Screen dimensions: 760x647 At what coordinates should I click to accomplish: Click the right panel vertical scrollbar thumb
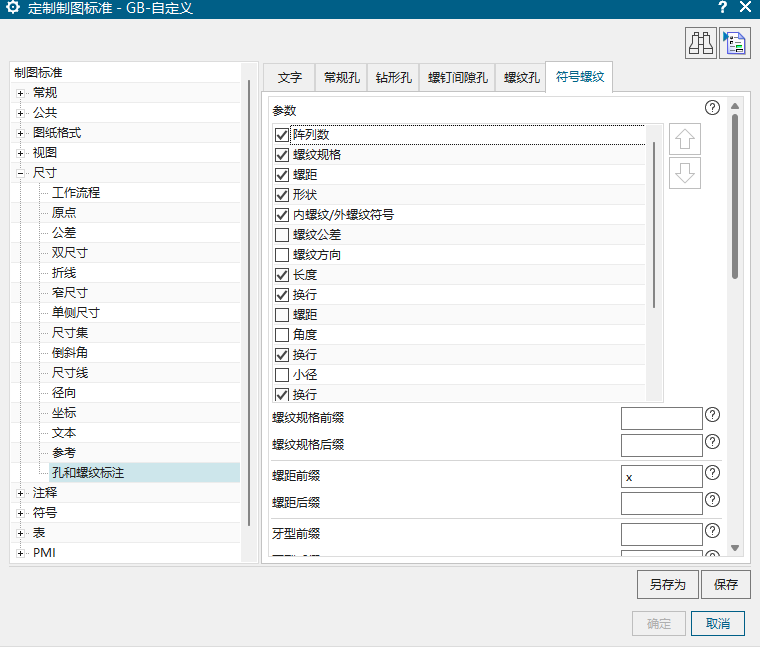[x=735, y=196]
